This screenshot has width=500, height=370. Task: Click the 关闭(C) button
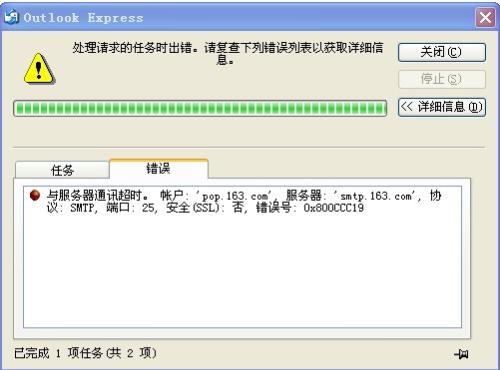pyautogui.click(x=442, y=52)
